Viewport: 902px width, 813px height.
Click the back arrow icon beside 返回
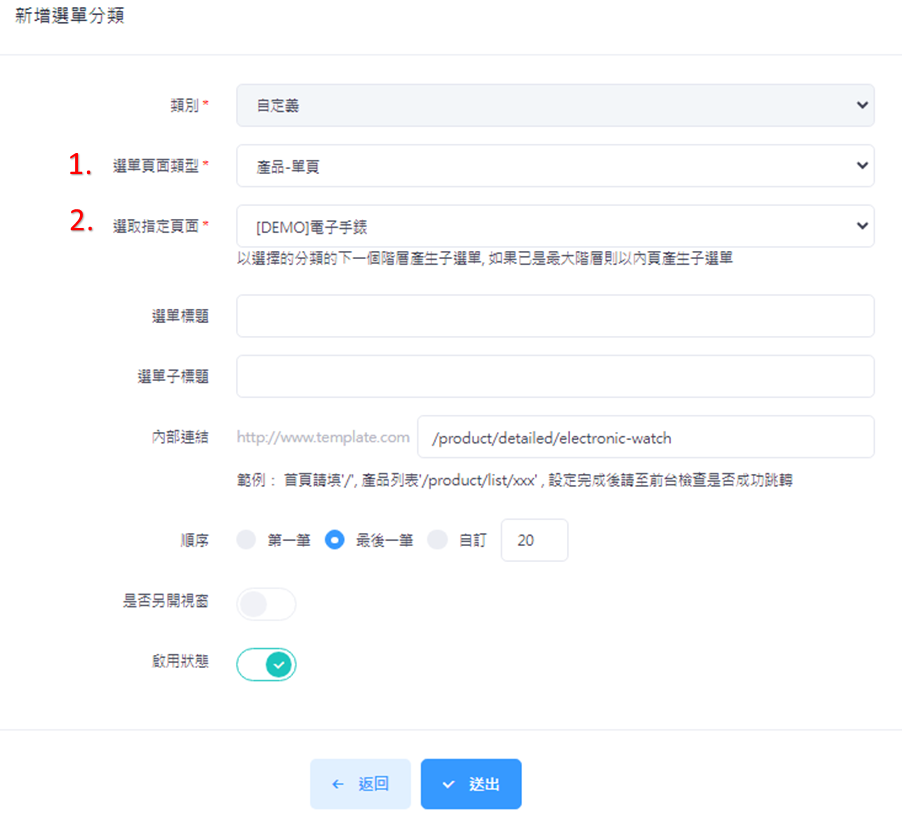338,784
